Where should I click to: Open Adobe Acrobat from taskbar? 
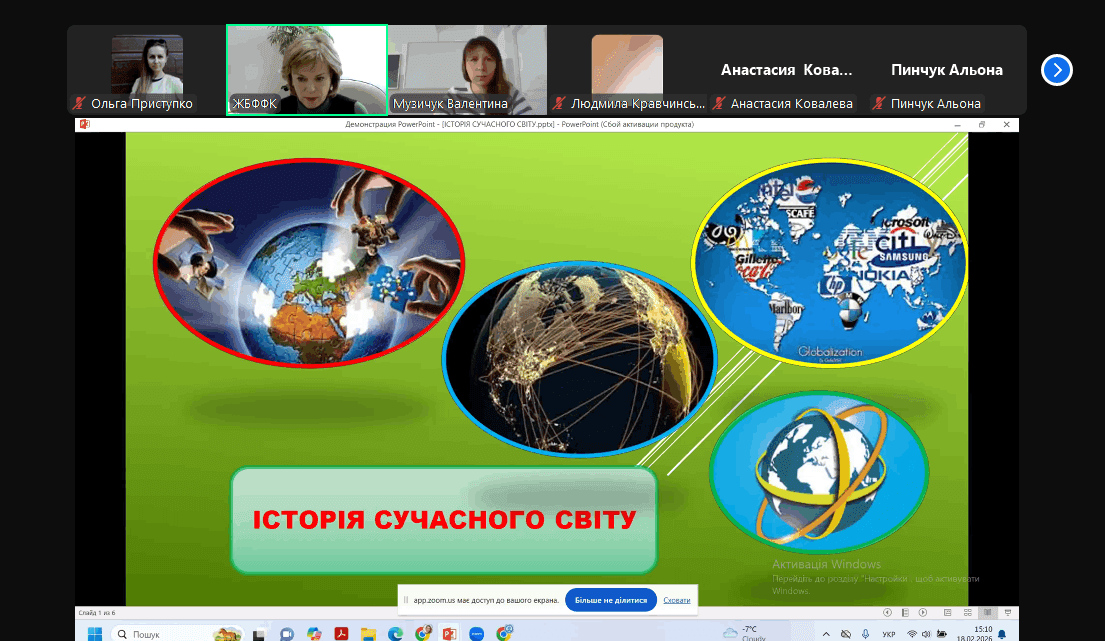[341, 634]
